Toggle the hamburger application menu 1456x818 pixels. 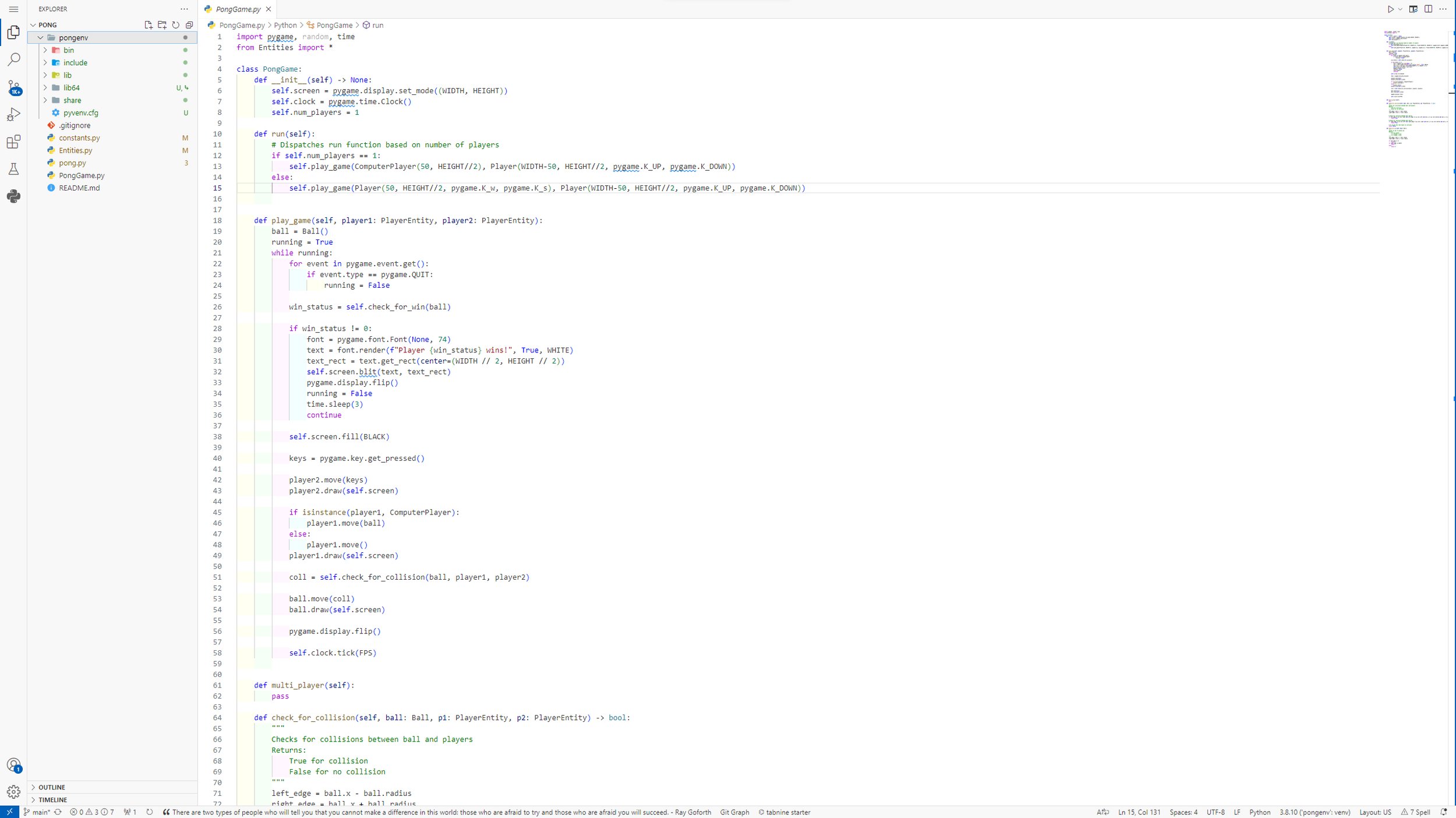tap(13, 9)
